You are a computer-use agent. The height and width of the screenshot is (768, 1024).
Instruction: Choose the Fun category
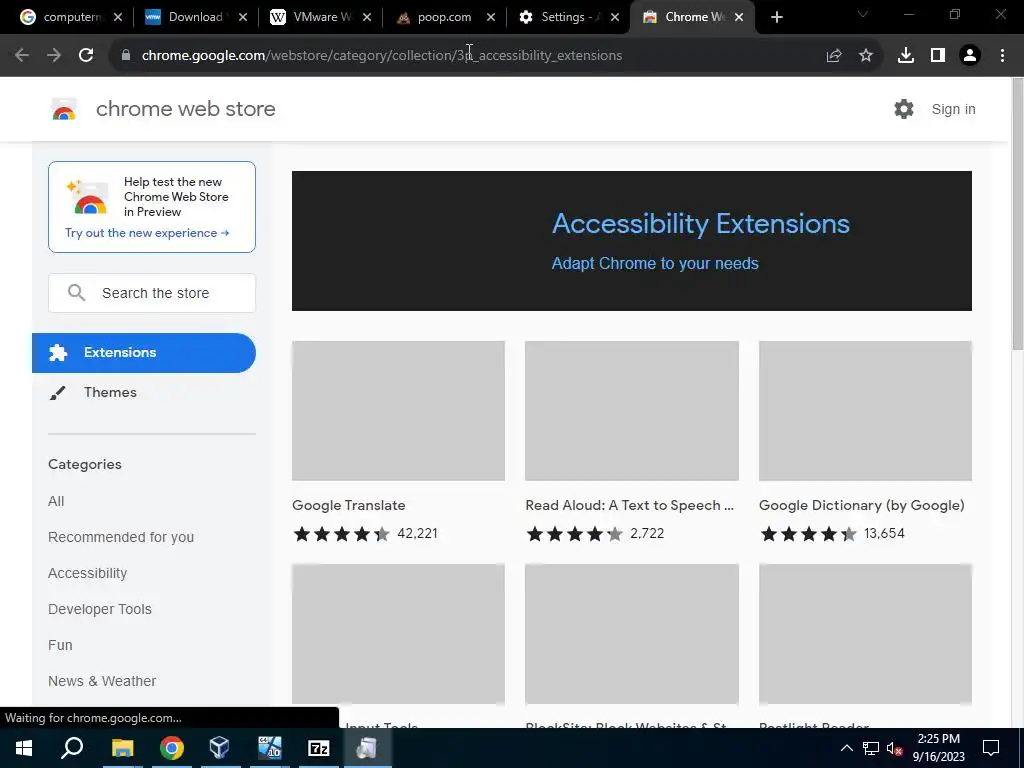(60, 645)
